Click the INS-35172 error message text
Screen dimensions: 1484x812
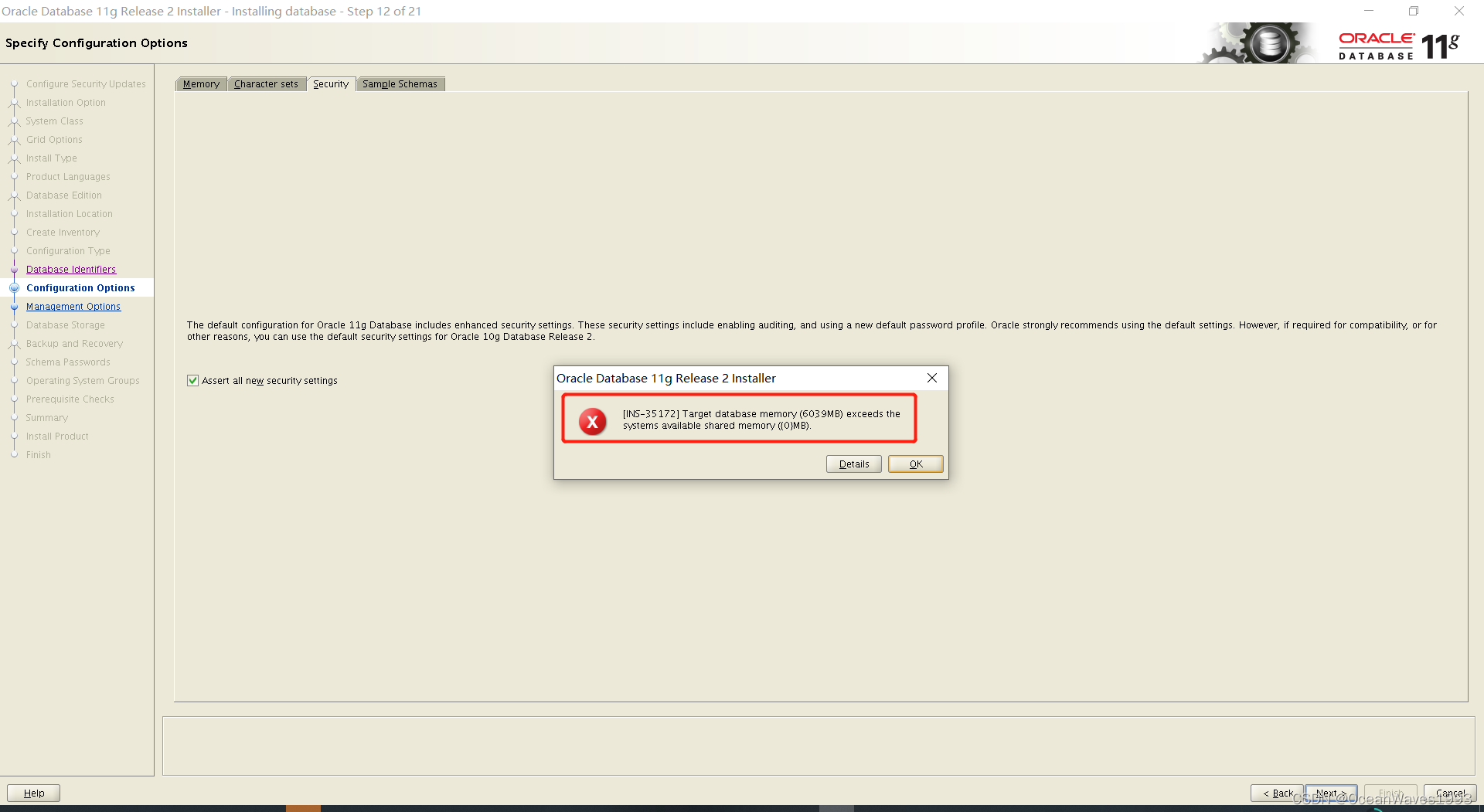coord(761,420)
